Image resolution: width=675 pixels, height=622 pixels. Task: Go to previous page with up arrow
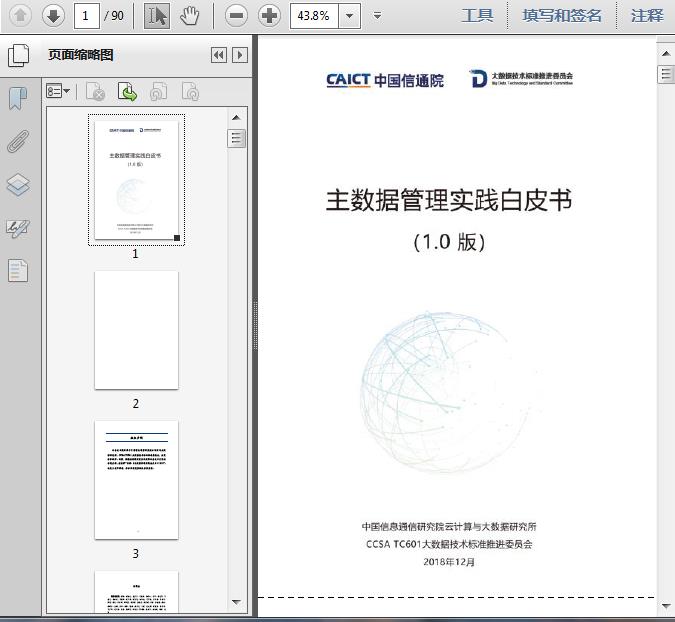click(x=20, y=15)
